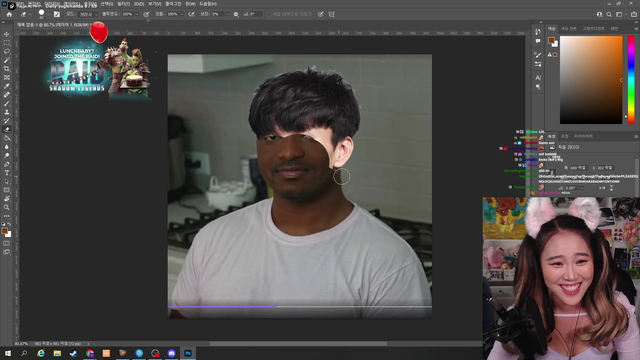Open the Edit Toolbar ellipsis
The height and width of the screenshot is (360, 640).
point(7,216)
